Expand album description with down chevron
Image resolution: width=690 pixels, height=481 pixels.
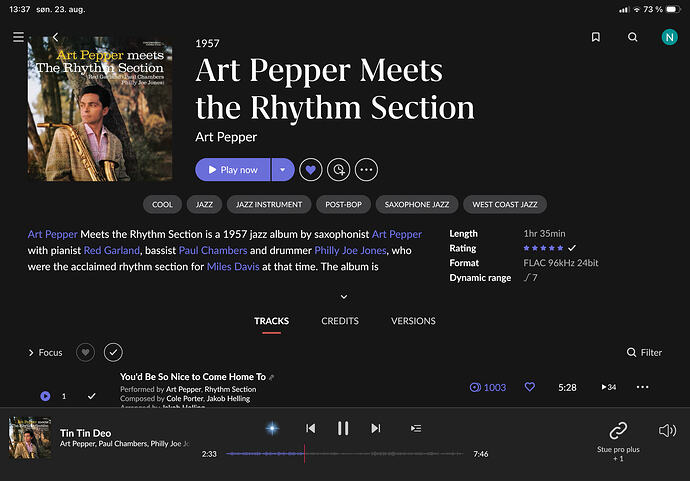[344, 297]
